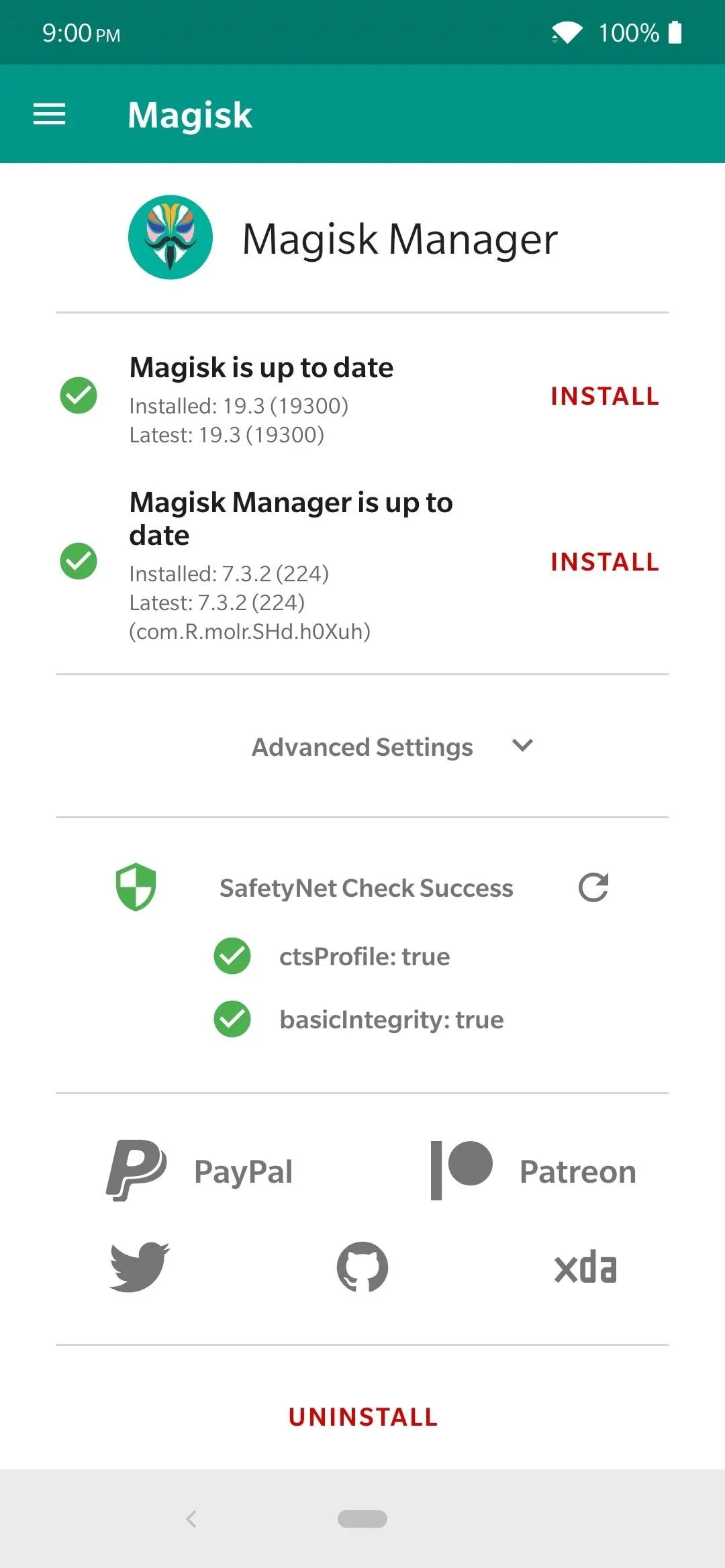Tap the home pill in navigation bar
The width and height of the screenshot is (725, 1568).
362,1518
